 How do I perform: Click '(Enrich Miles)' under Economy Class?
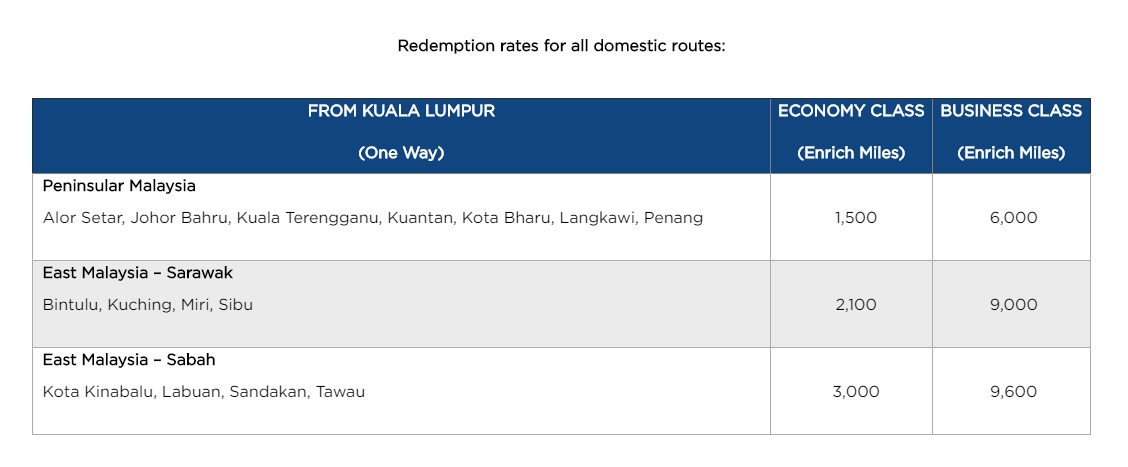pyautogui.click(x=851, y=153)
